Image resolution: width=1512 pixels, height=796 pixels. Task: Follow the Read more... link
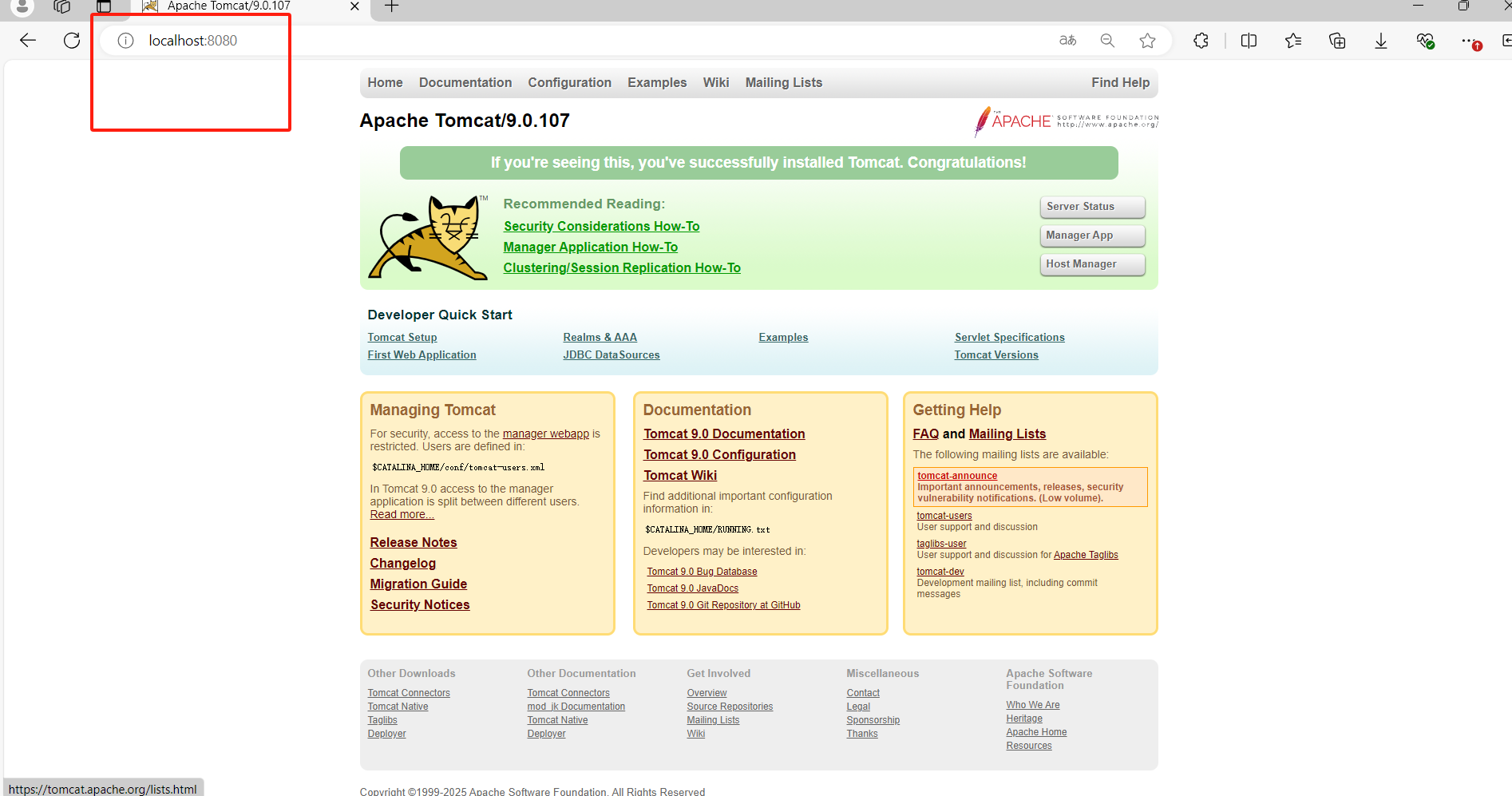tap(402, 515)
